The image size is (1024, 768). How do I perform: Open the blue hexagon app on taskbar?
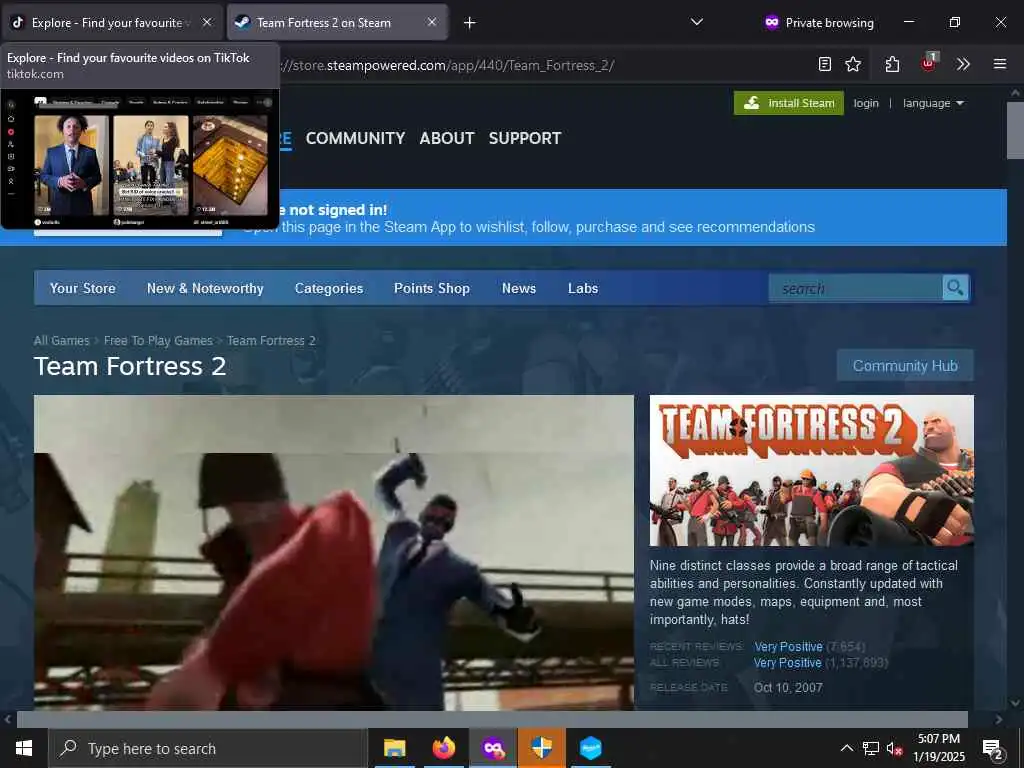point(590,748)
